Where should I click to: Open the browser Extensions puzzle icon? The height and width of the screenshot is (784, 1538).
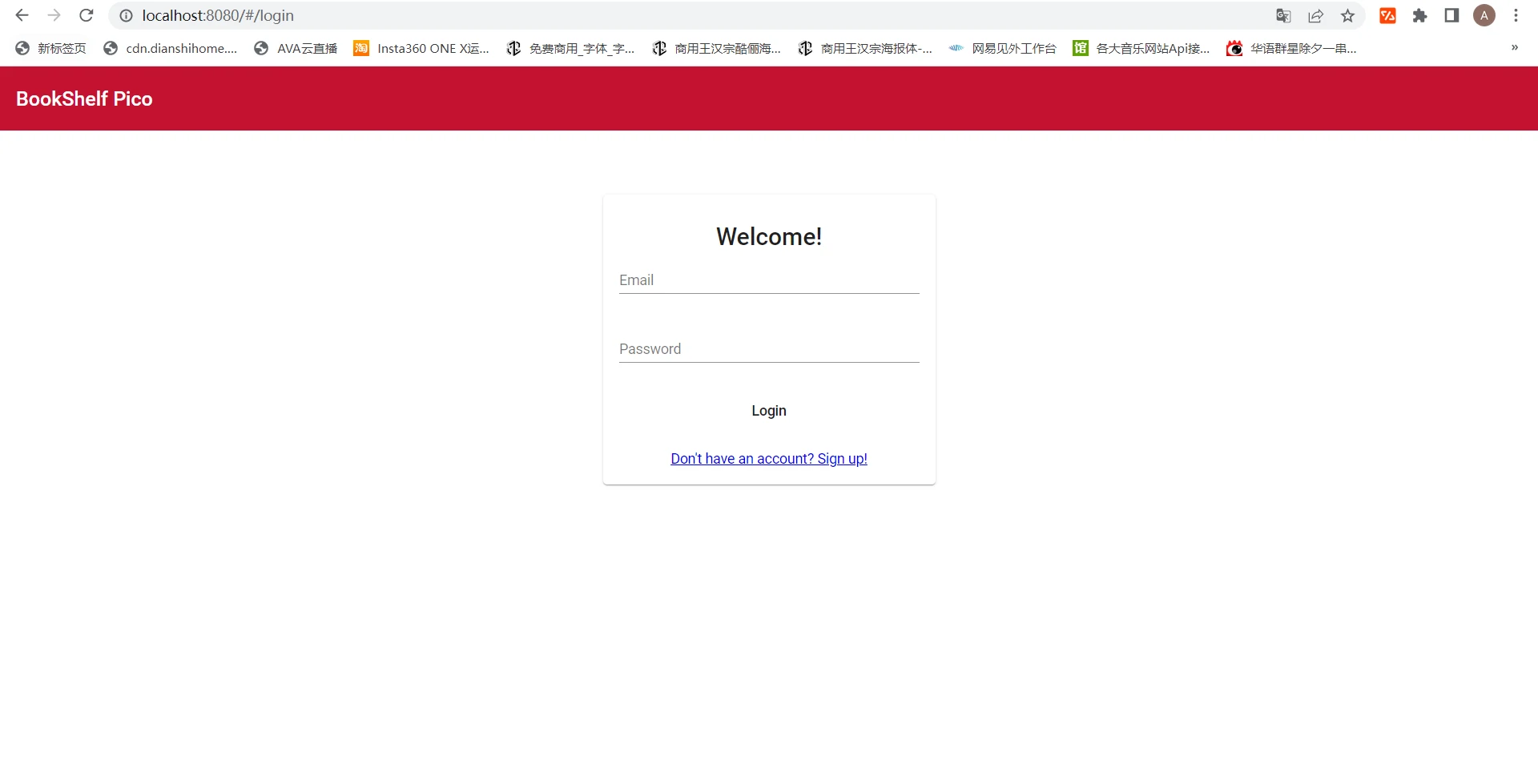(x=1419, y=16)
